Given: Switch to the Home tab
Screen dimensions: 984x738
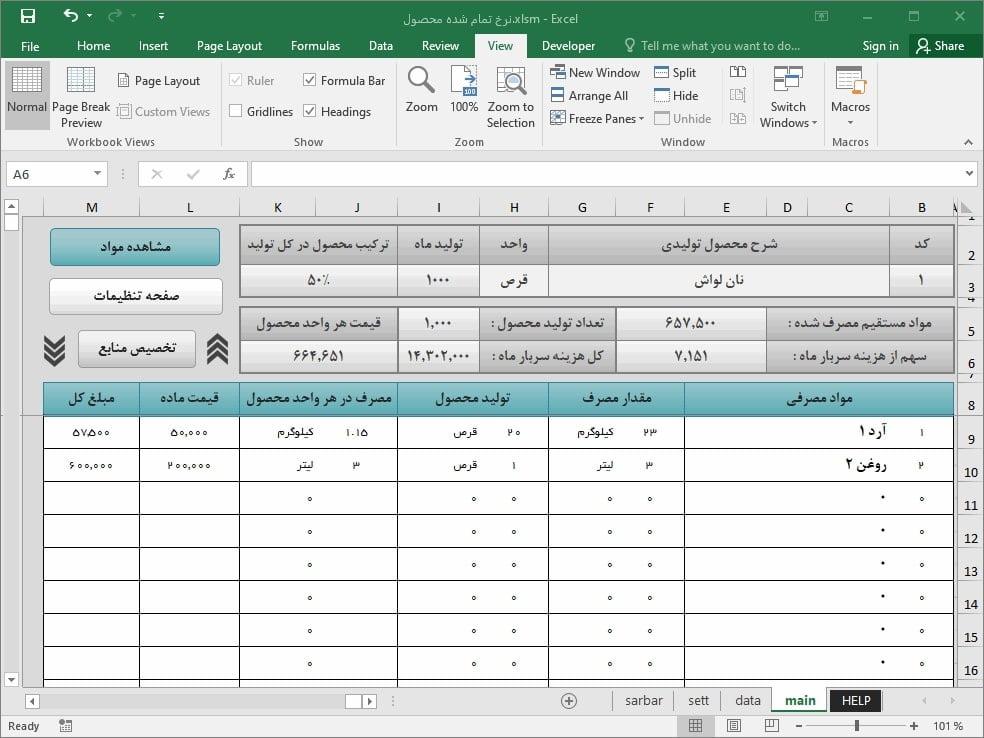Looking at the screenshot, I should point(94,46).
